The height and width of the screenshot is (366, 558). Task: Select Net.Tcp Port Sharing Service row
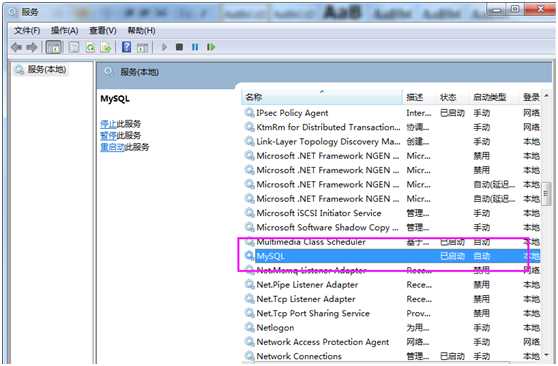pos(391,313)
